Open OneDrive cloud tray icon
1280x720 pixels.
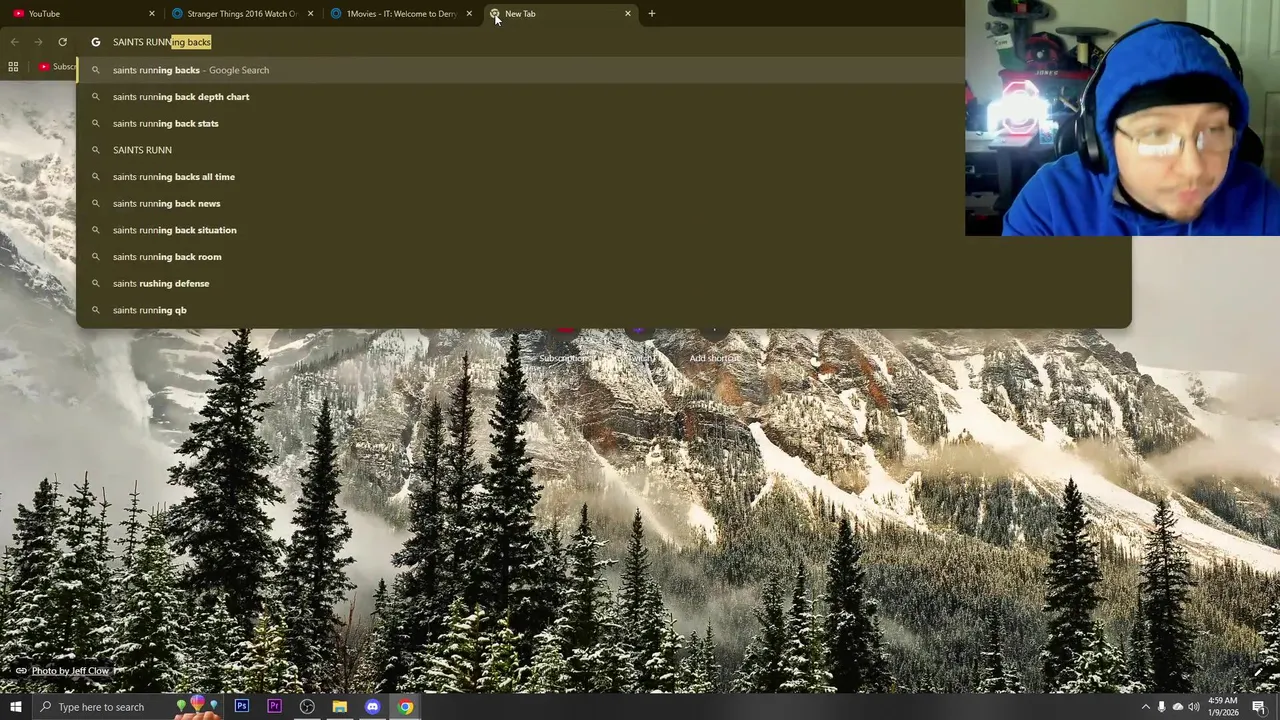(x=1177, y=707)
